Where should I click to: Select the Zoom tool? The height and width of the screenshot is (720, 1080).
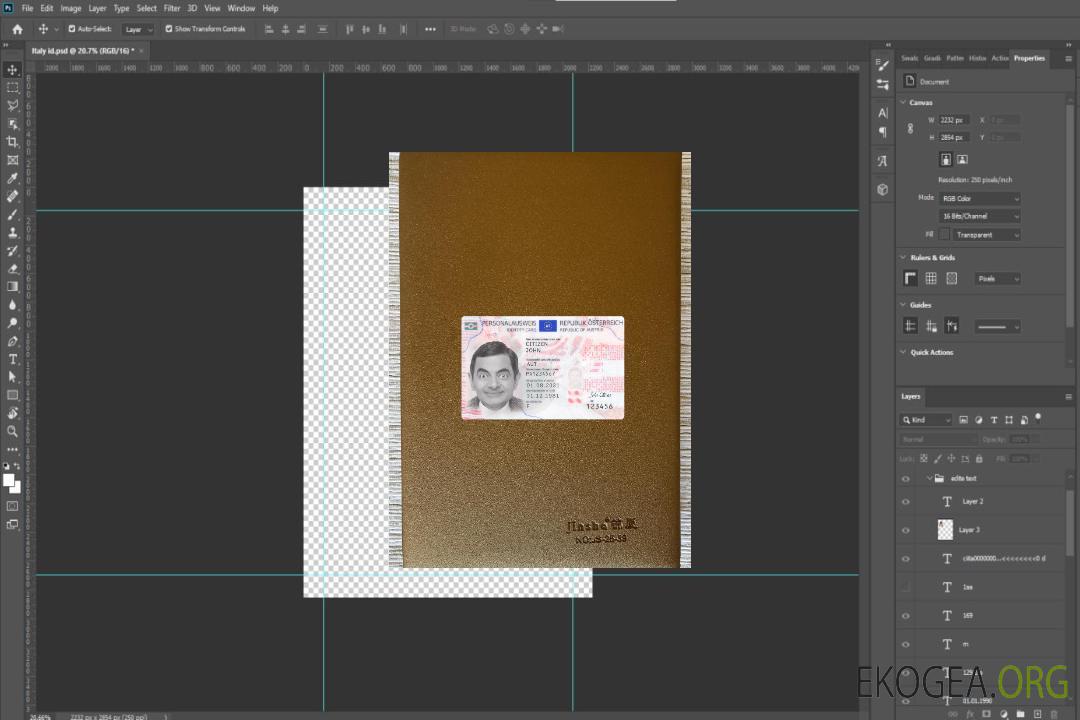point(12,431)
